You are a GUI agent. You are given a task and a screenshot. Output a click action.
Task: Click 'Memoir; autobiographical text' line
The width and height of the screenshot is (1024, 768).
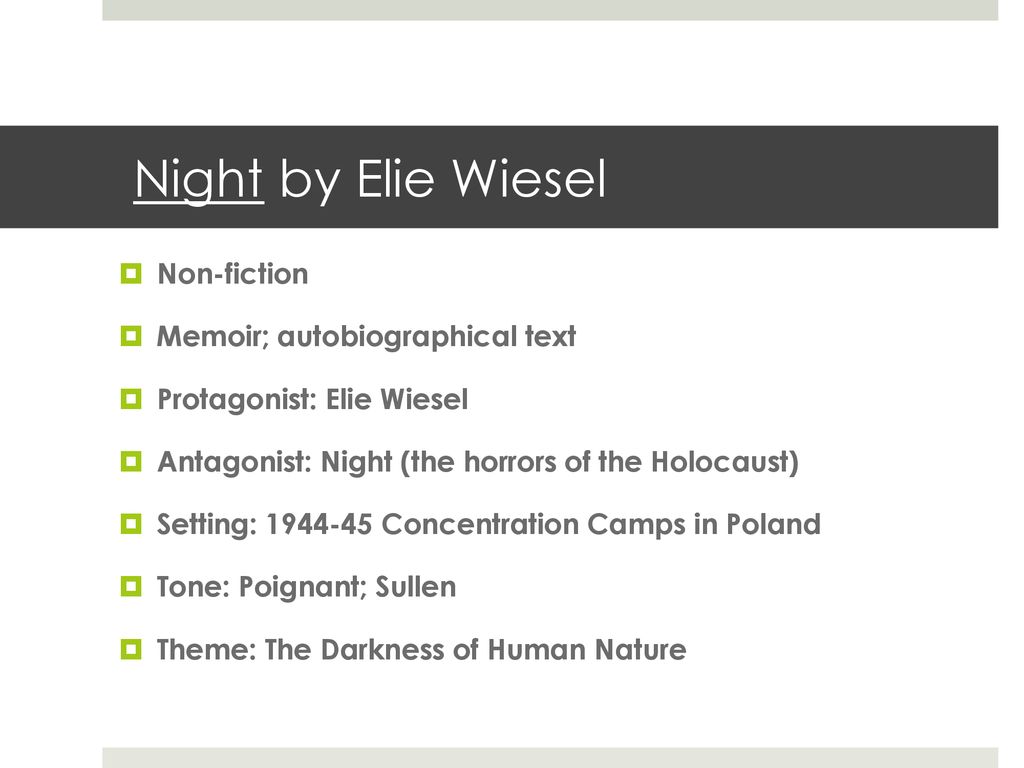pyautogui.click(x=366, y=337)
